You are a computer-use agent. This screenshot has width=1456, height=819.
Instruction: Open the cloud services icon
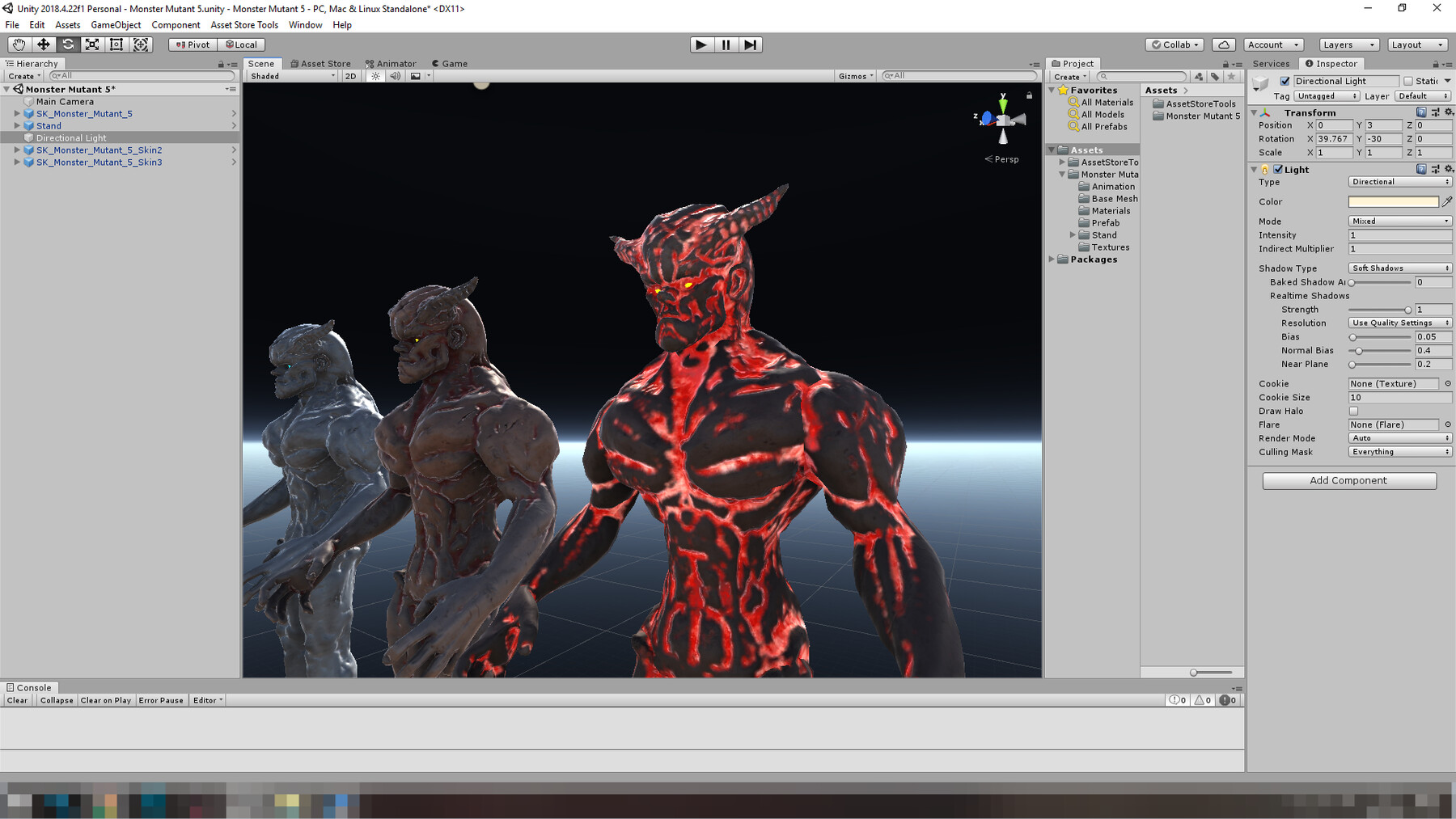pyautogui.click(x=1224, y=44)
